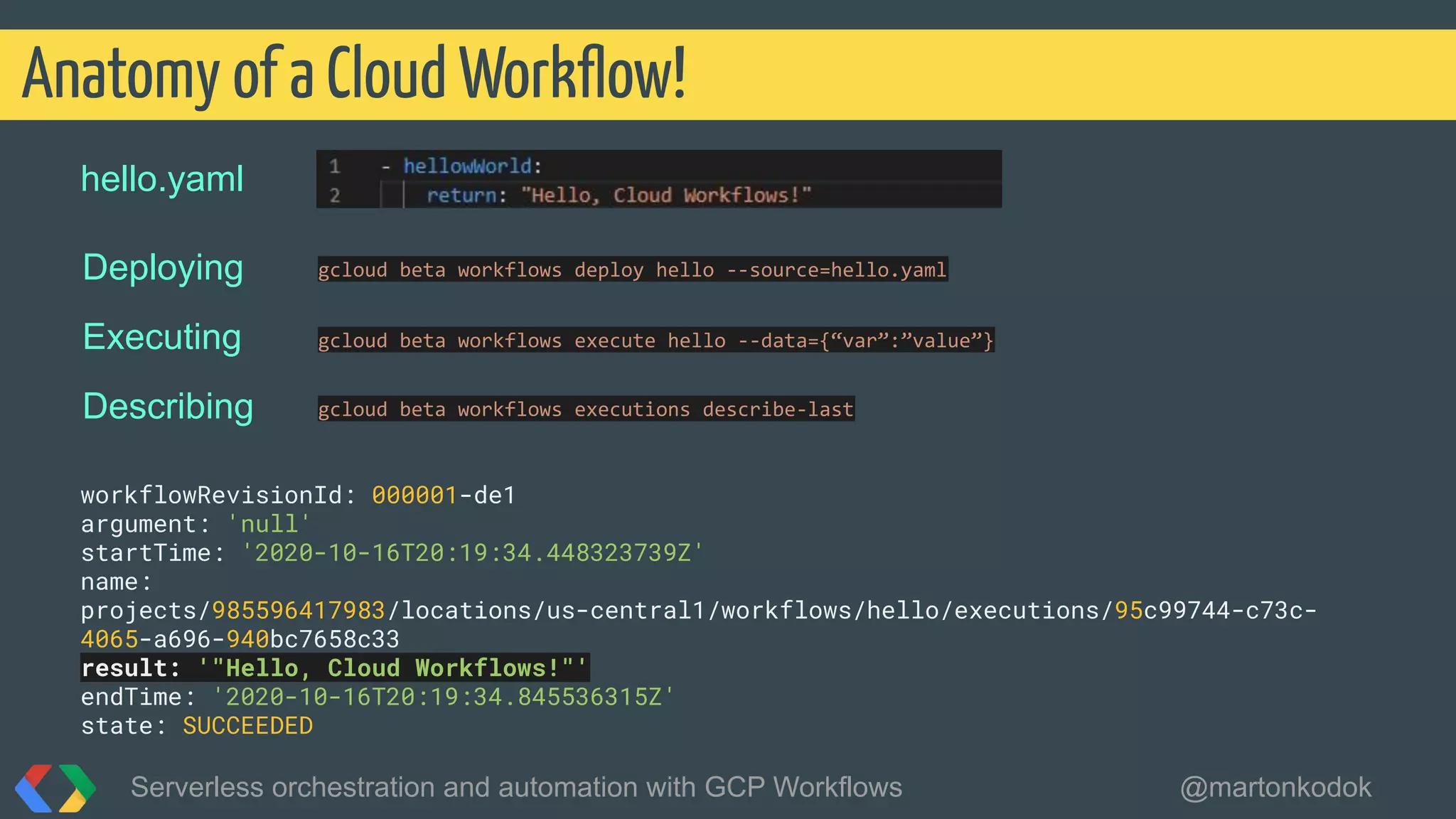1456x819 pixels.
Task: Click the SUCCEEDED state value
Action: [247, 726]
